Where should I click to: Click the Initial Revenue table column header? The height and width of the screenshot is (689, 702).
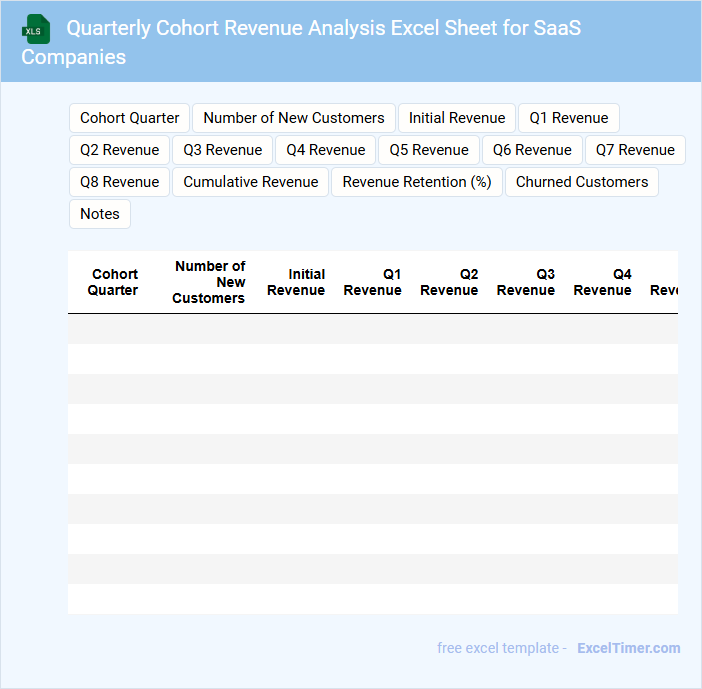[296, 282]
